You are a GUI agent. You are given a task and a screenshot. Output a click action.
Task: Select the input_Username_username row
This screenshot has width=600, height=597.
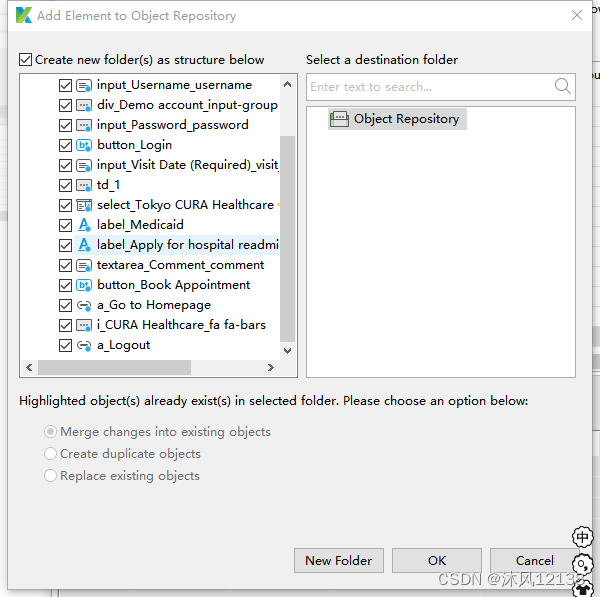(174, 85)
